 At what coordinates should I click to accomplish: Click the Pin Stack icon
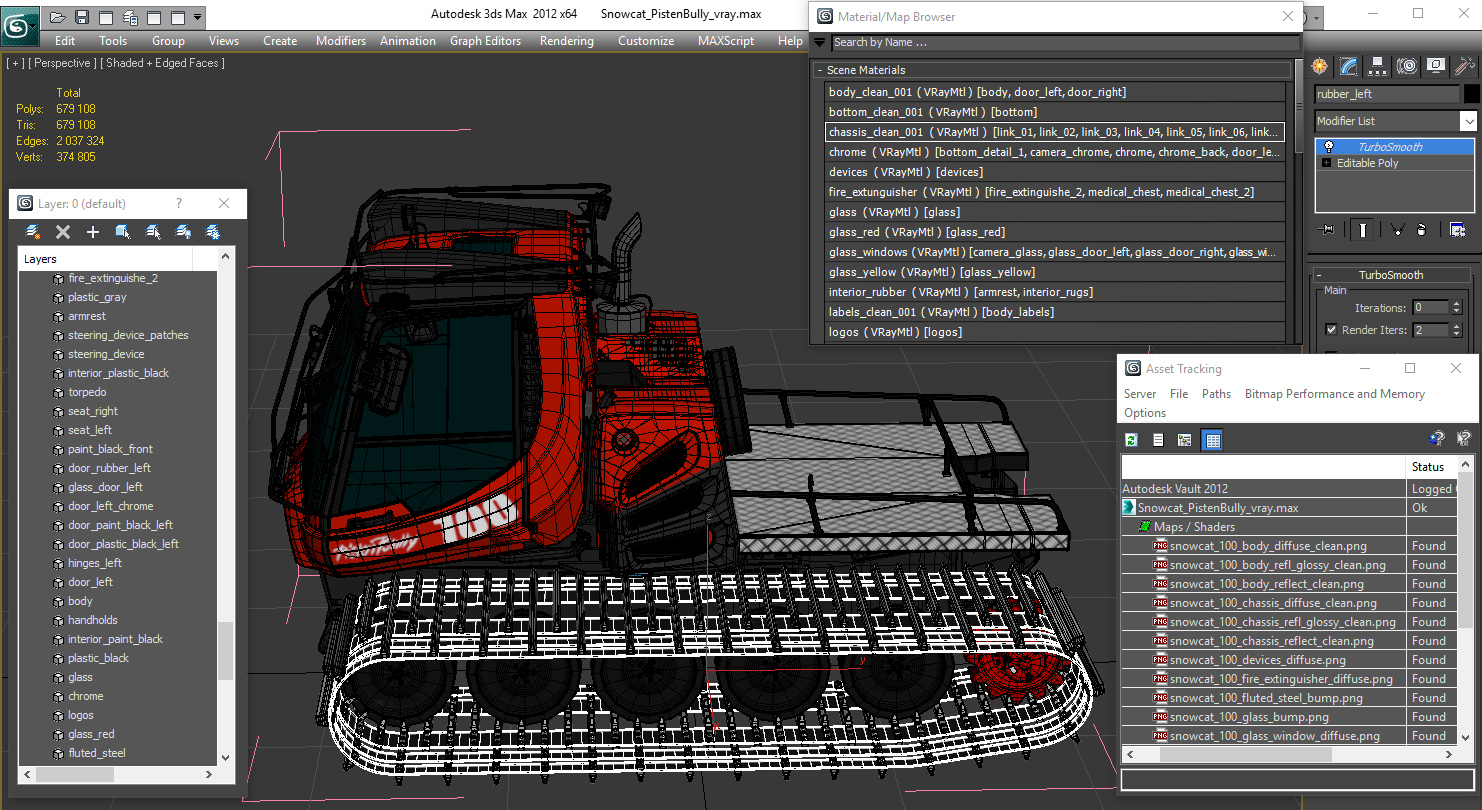coord(1328,230)
